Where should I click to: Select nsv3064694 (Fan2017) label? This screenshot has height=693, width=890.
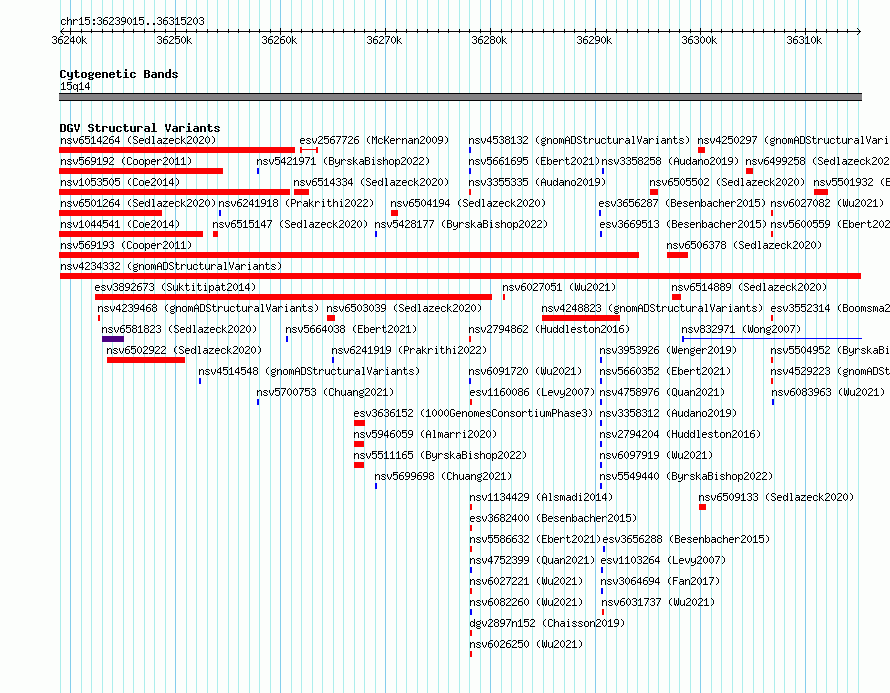660,581
